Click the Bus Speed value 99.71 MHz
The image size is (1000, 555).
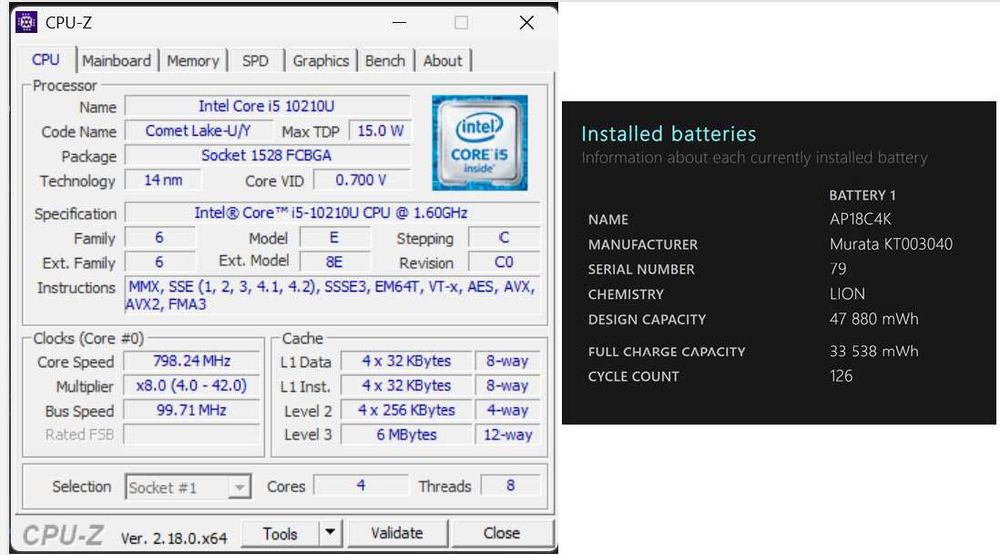[x=192, y=410]
